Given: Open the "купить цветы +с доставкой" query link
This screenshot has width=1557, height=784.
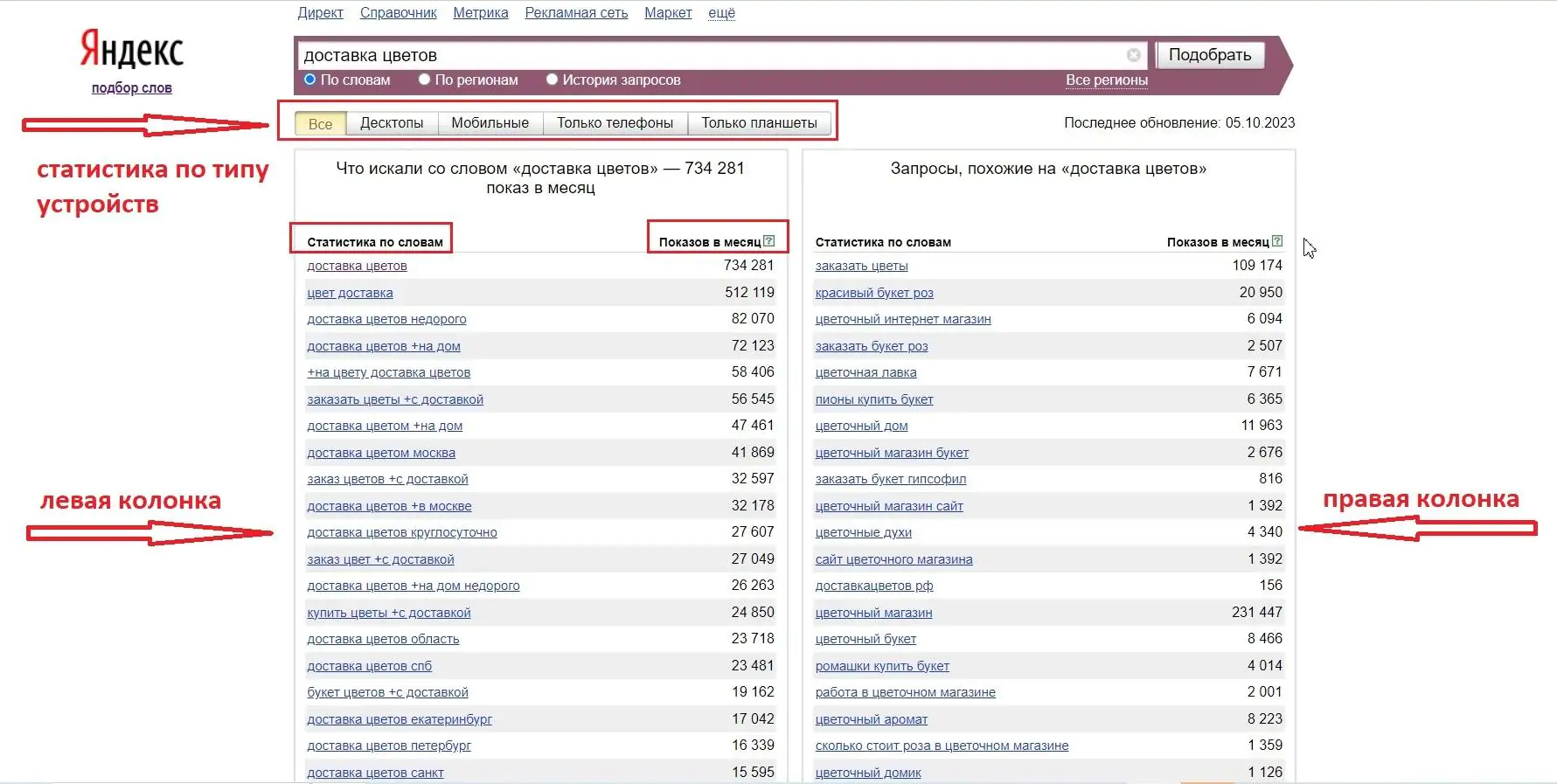Looking at the screenshot, I should click(x=389, y=613).
